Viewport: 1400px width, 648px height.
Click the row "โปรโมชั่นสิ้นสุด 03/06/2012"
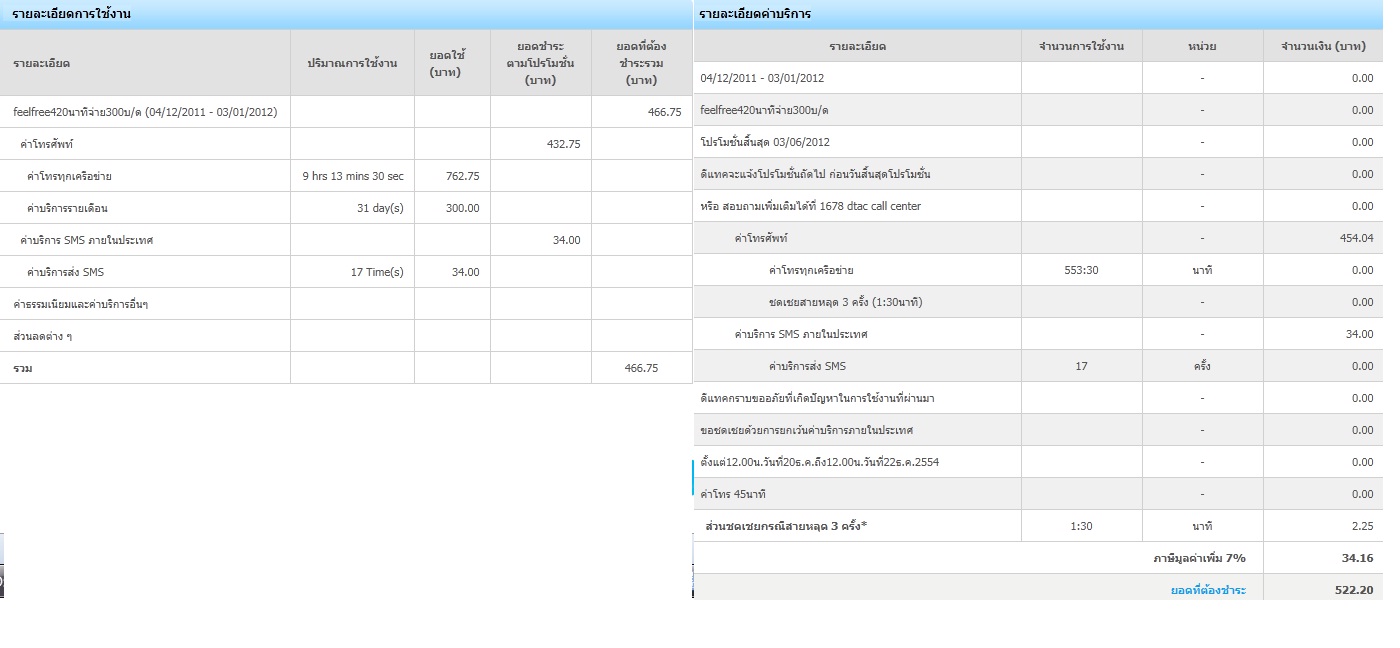(1038, 142)
